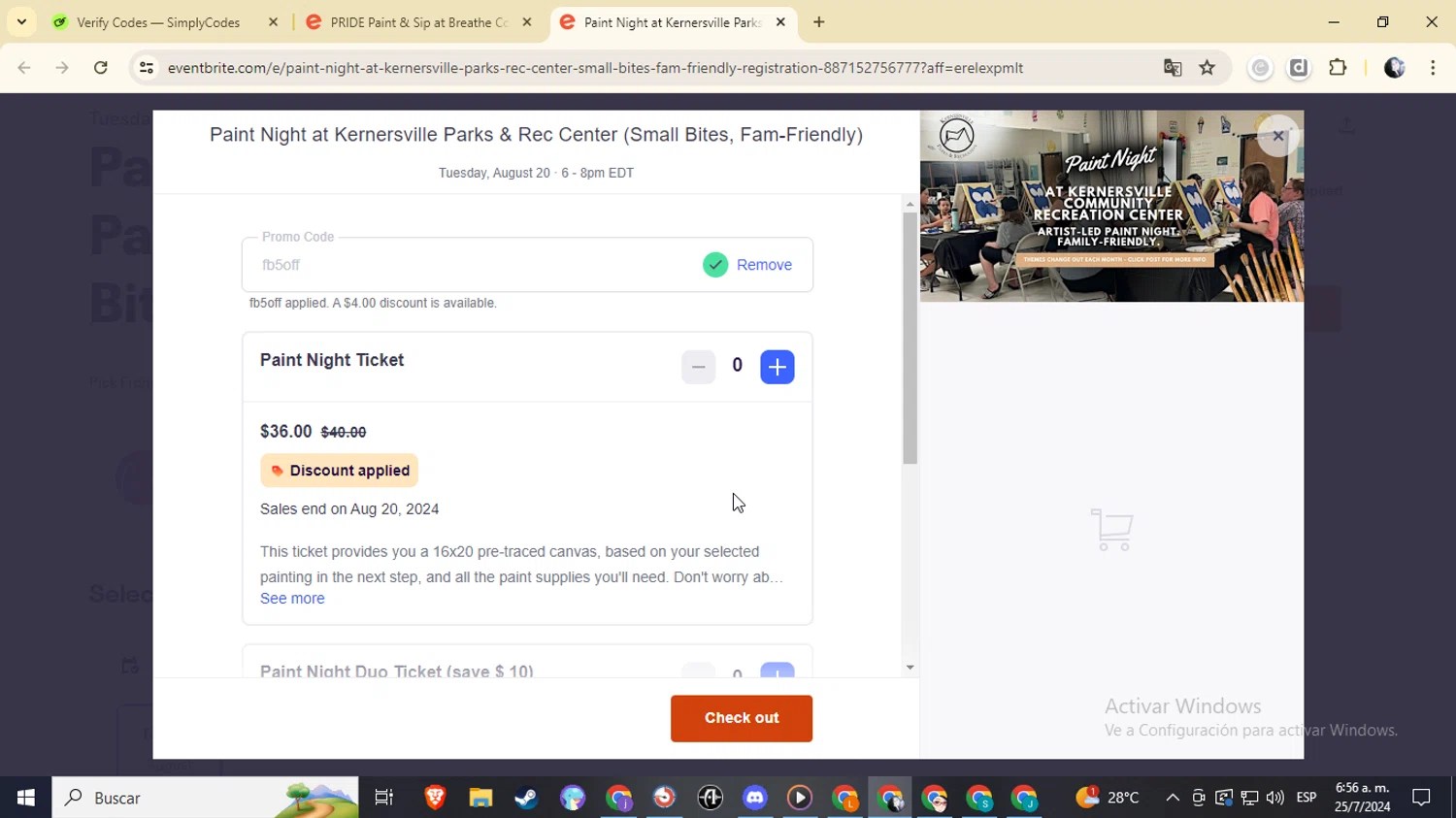The image size is (1456, 818).
Task: Click the $36.00 discounted price
Action: click(x=285, y=432)
